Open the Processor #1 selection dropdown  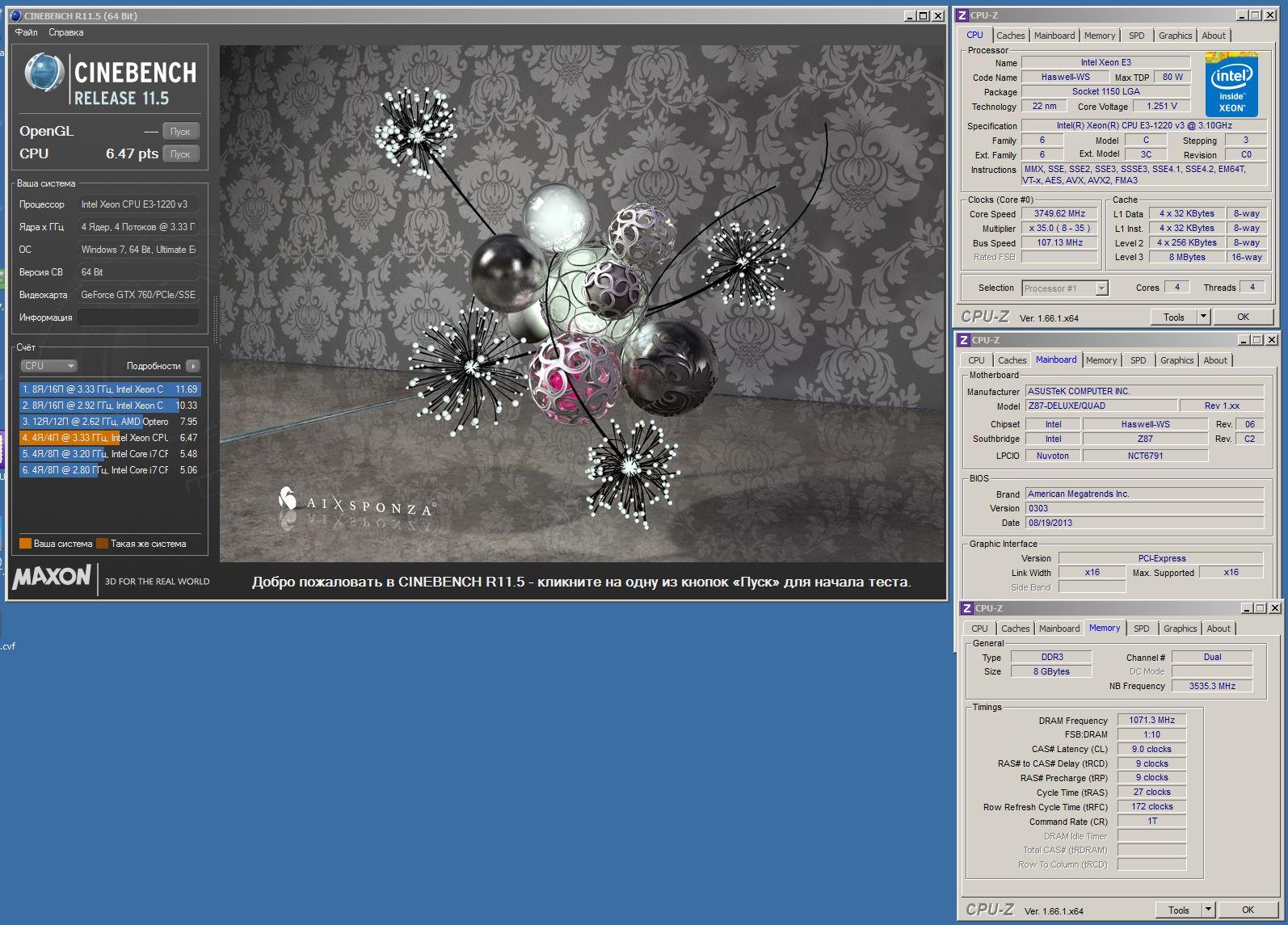point(1064,288)
